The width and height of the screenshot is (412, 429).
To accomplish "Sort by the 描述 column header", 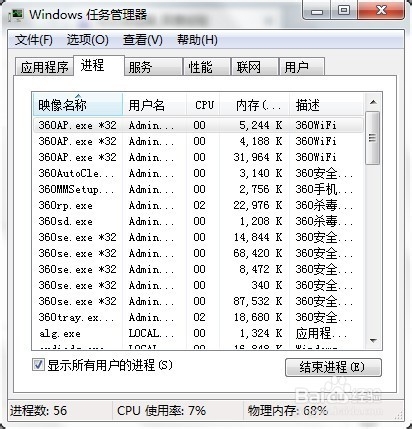I will click(x=326, y=105).
